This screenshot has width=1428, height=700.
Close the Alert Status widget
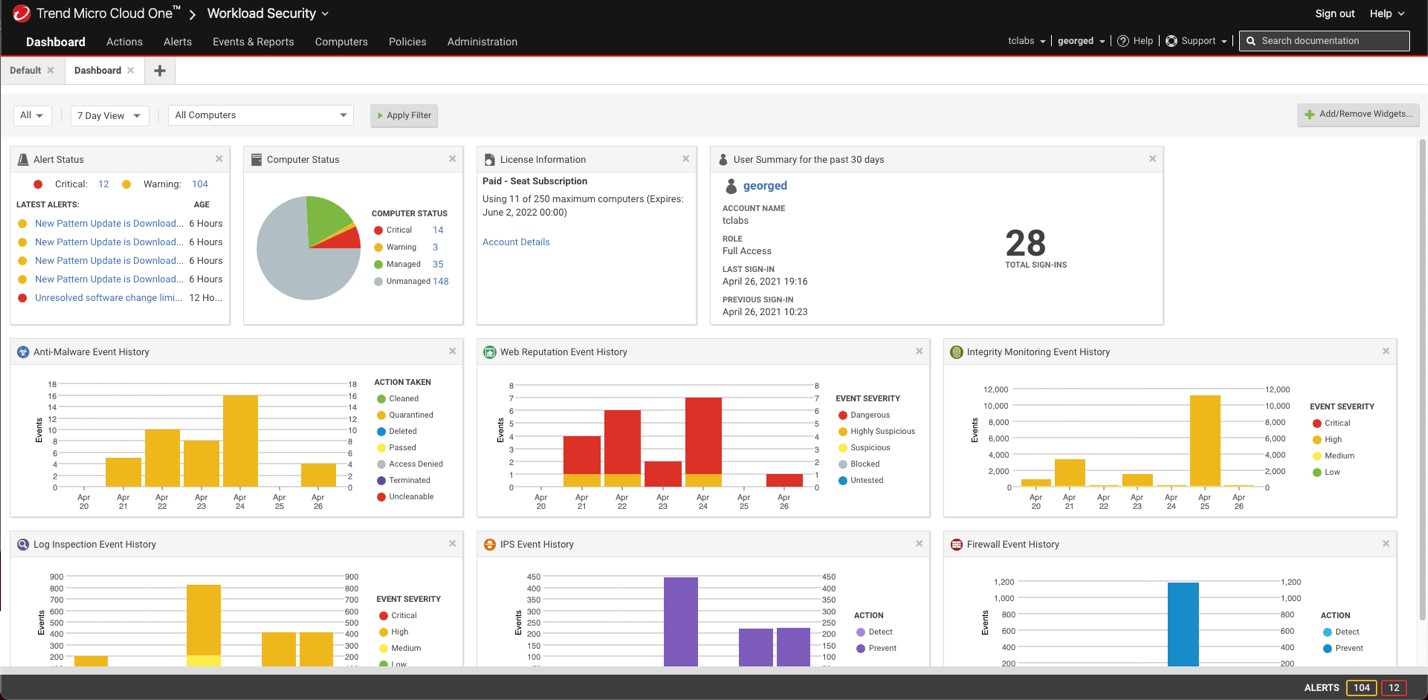coord(219,159)
